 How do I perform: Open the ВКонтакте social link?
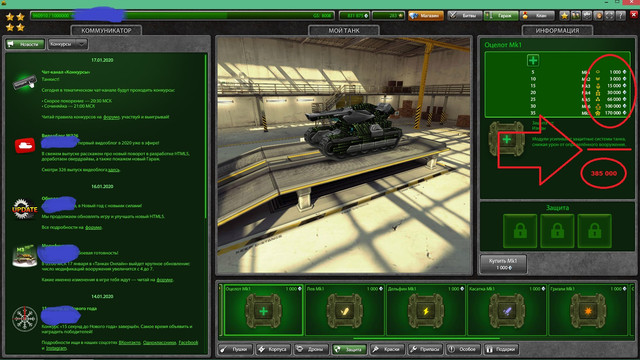tap(129, 343)
